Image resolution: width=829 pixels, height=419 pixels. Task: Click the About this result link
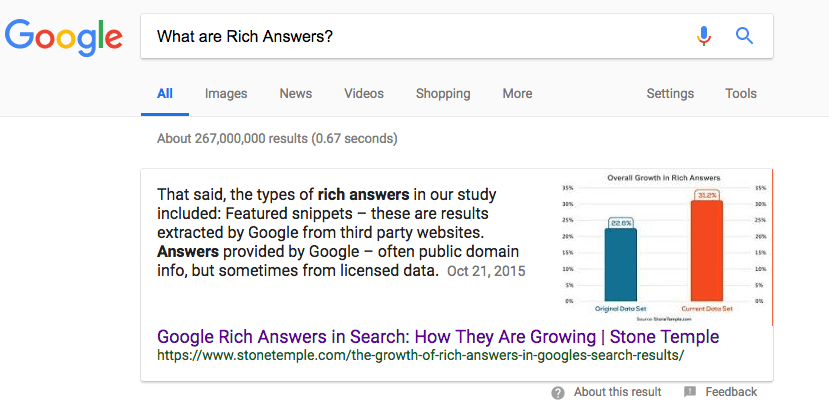[617, 392]
